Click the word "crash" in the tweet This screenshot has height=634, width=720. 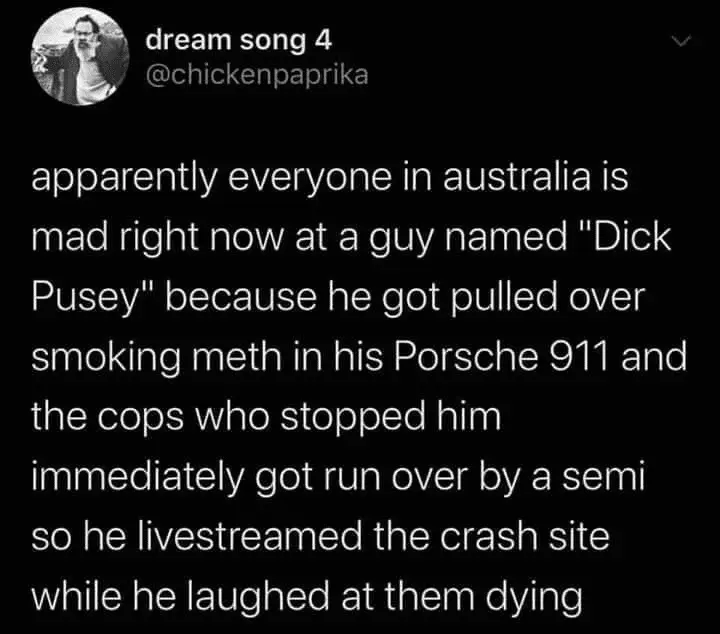pos(489,536)
